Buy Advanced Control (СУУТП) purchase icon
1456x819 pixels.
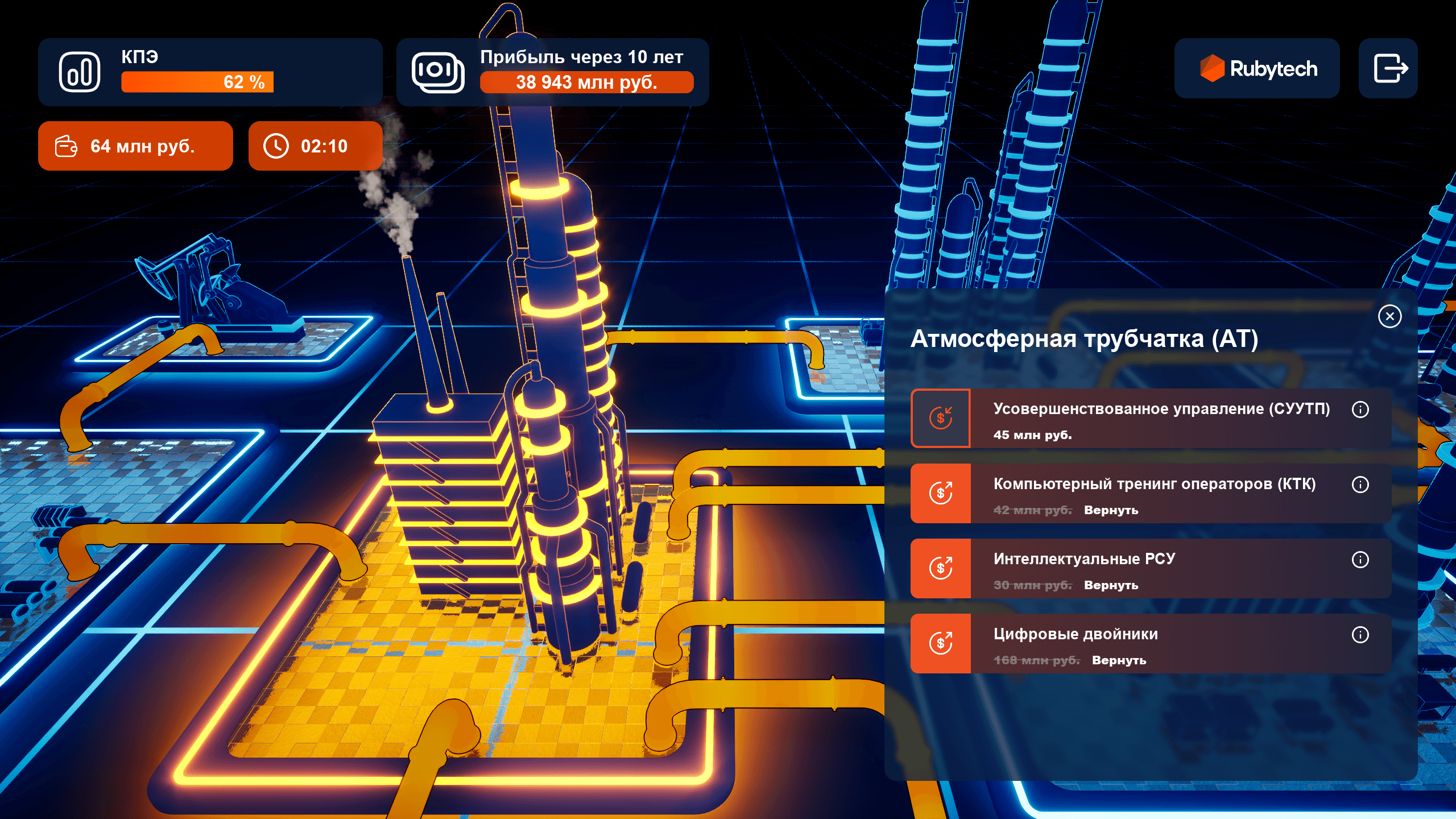click(x=941, y=419)
